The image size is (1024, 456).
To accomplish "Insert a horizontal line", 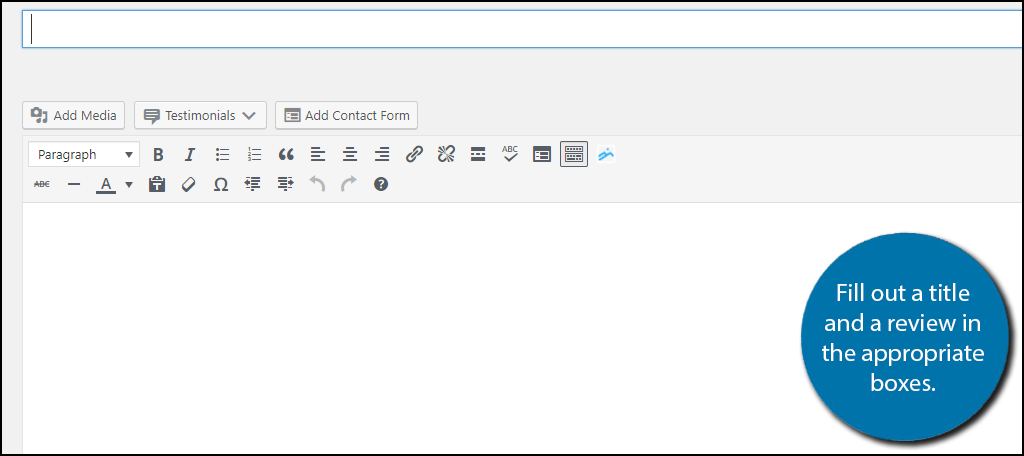I will click(x=74, y=185).
